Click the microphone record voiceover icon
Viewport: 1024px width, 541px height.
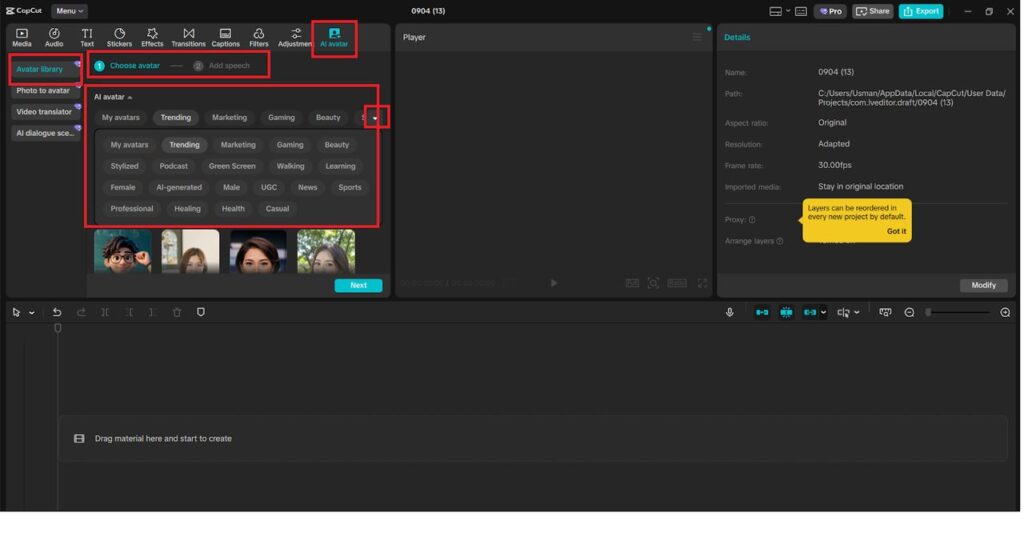pyautogui.click(x=729, y=312)
